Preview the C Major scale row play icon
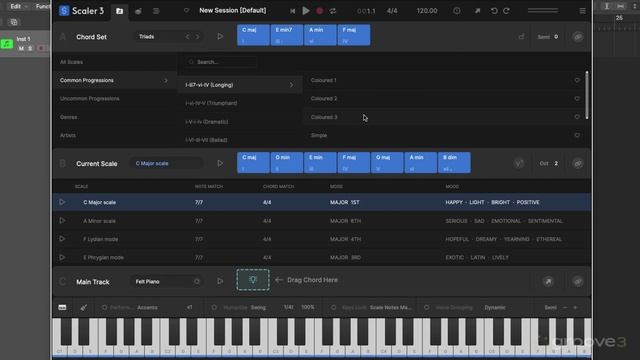 click(x=62, y=202)
